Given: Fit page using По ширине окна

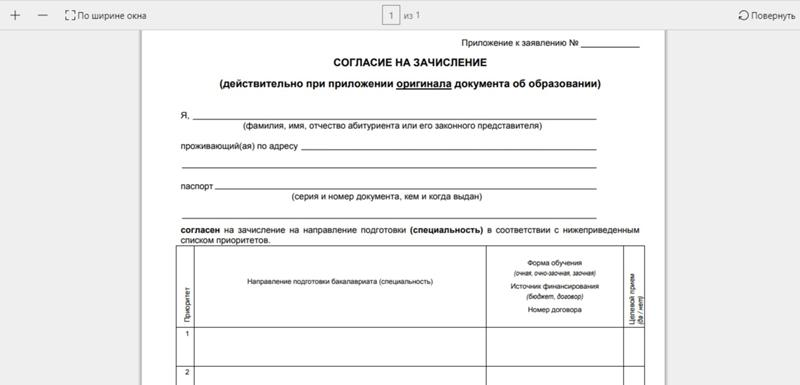Looking at the screenshot, I should [x=106, y=16].
